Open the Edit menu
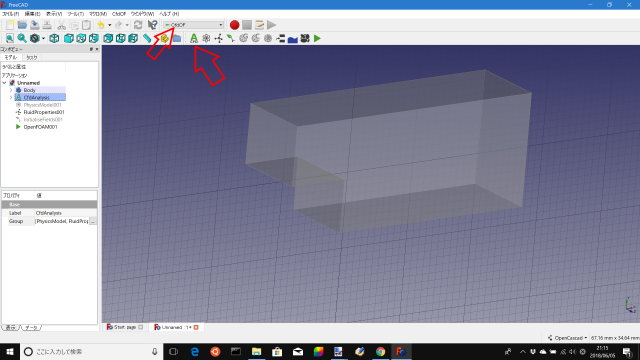The height and width of the screenshot is (360, 640). 33,14
